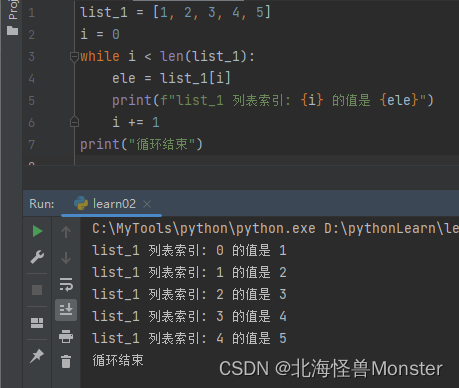The height and width of the screenshot is (388, 459).
Task: Click the Up stack trace arrow
Action: coord(66,232)
